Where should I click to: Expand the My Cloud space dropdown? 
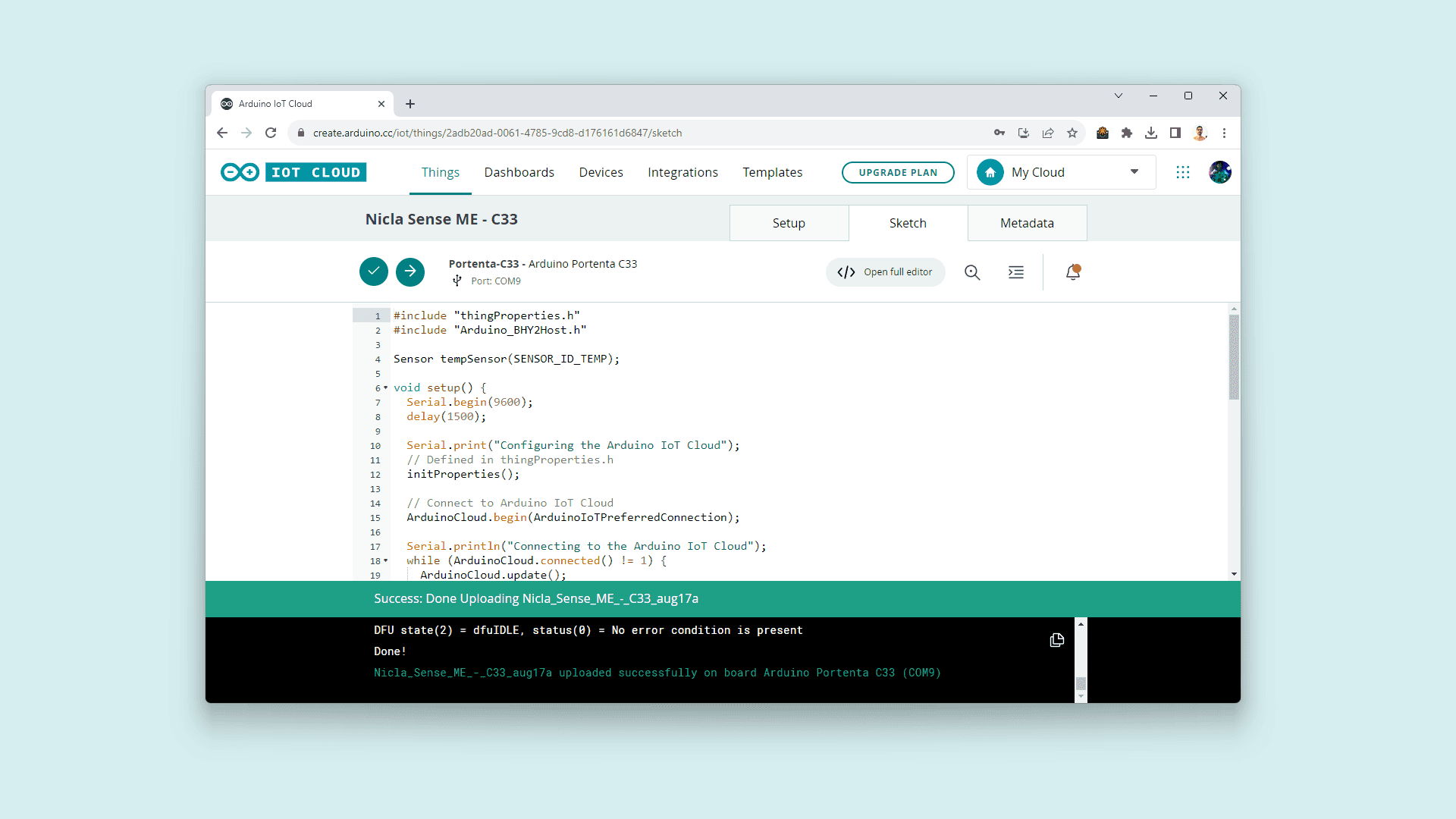(x=1134, y=172)
